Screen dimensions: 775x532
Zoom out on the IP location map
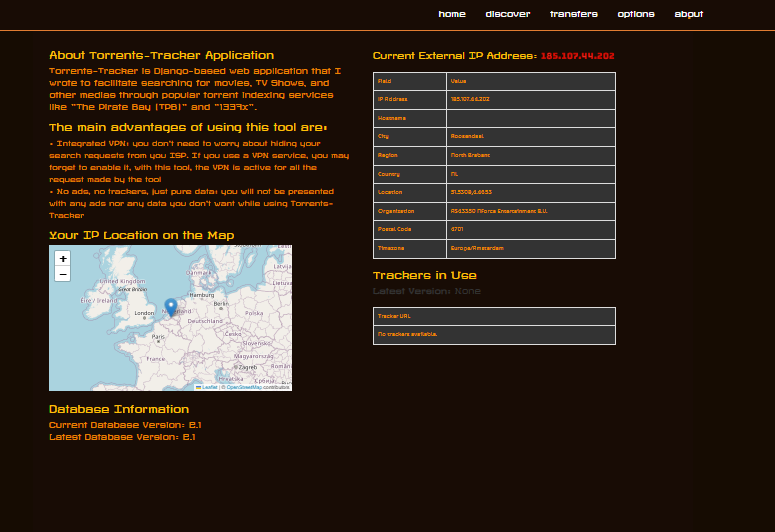click(x=62, y=274)
